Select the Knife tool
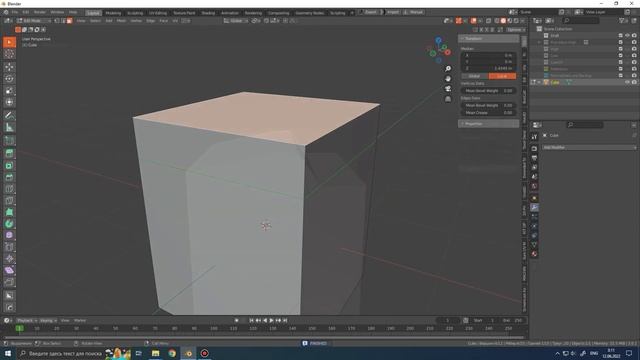This screenshot has height=360, width=640. point(9,201)
